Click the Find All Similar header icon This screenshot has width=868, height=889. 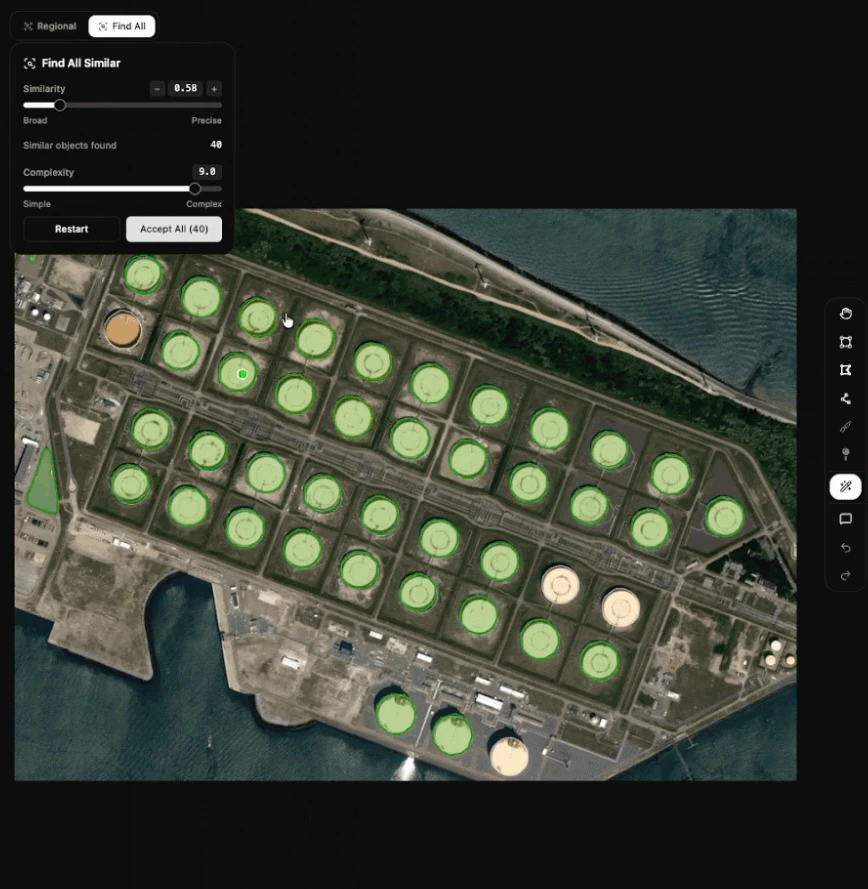pos(29,64)
